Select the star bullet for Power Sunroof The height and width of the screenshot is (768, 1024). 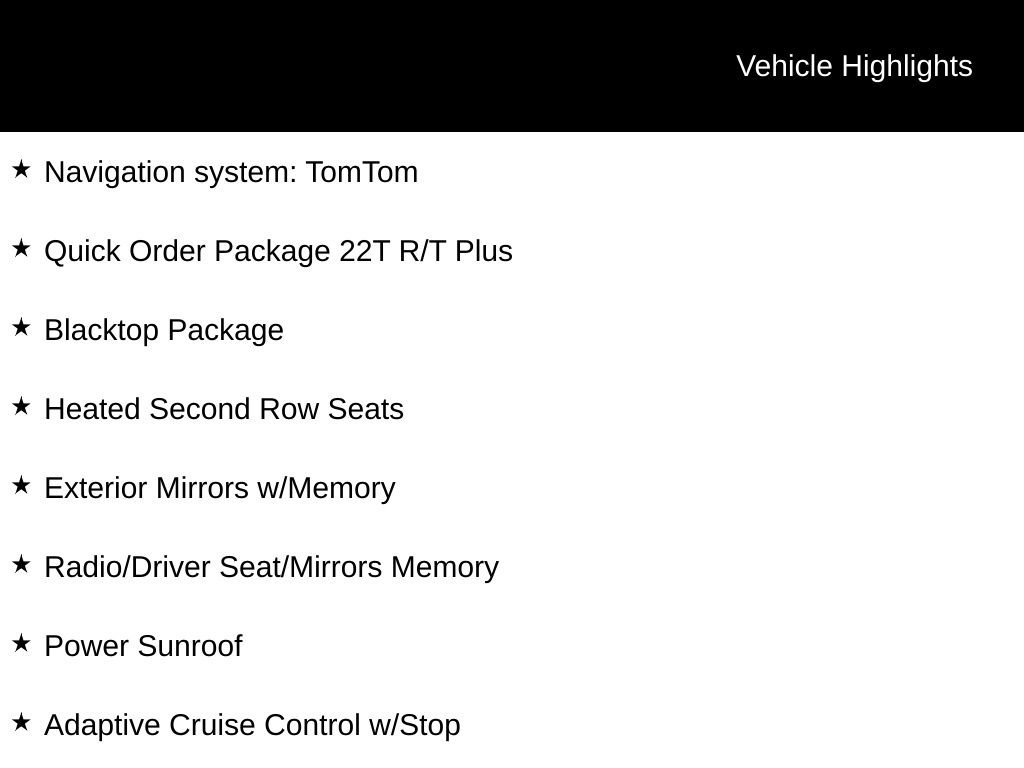(x=21, y=643)
